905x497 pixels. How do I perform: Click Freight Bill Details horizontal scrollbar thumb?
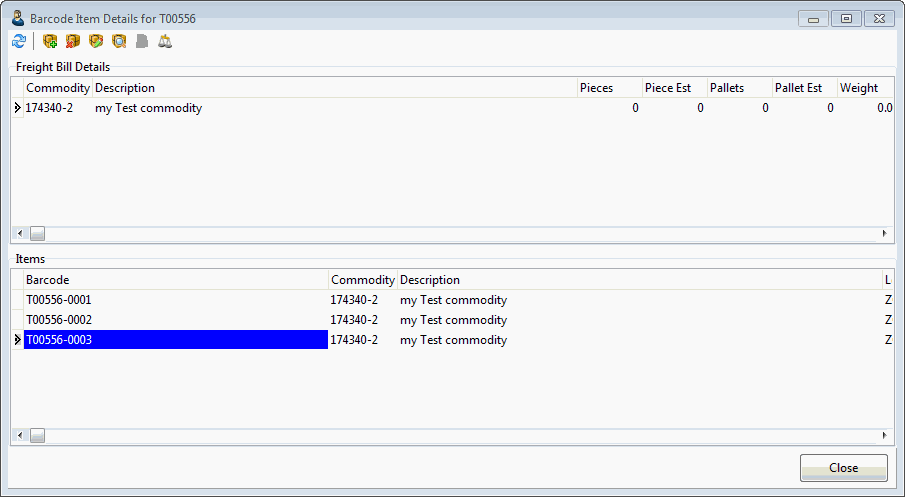[38, 234]
